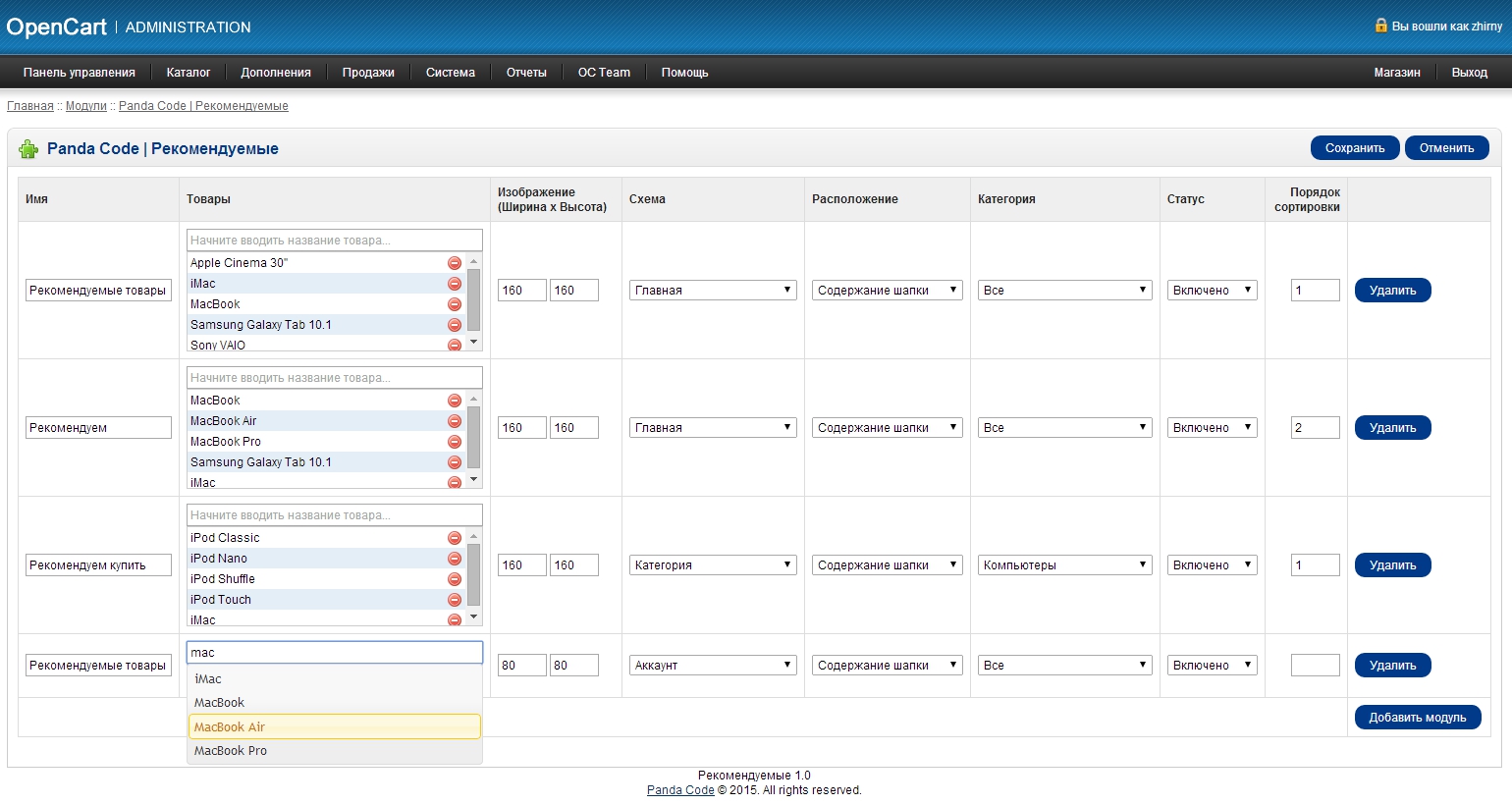
Task: Click the sort order field containing 2
Action: (1316, 428)
